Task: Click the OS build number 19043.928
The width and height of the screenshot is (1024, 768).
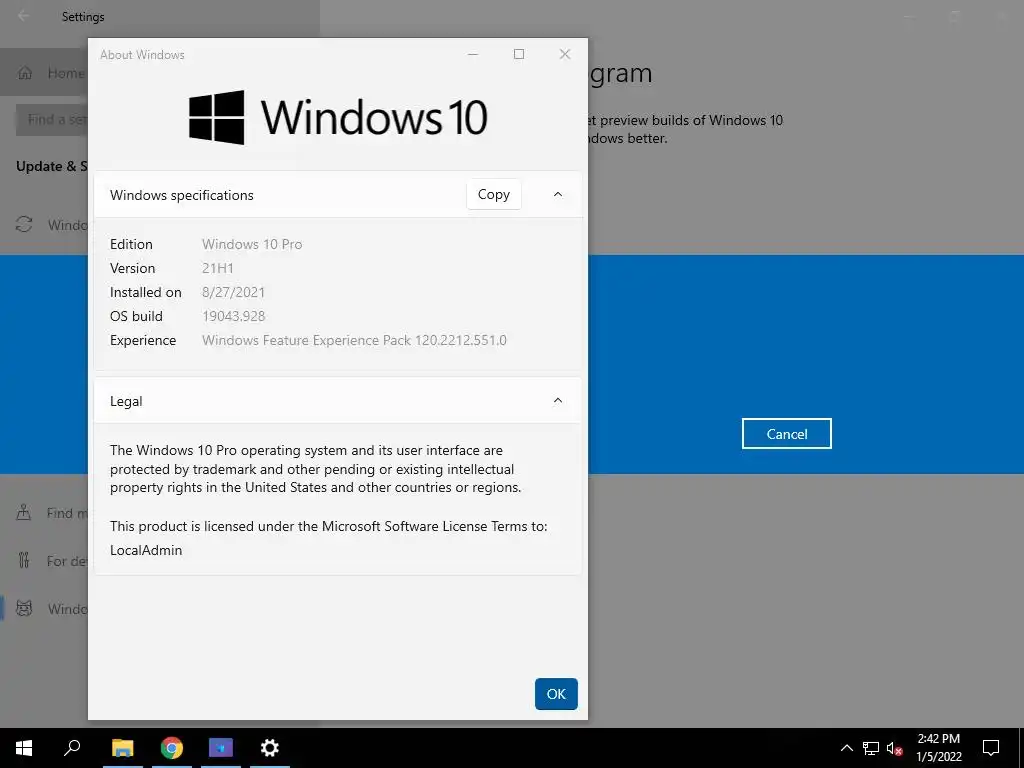Action: pyautogui.click(x=234, y=317)
